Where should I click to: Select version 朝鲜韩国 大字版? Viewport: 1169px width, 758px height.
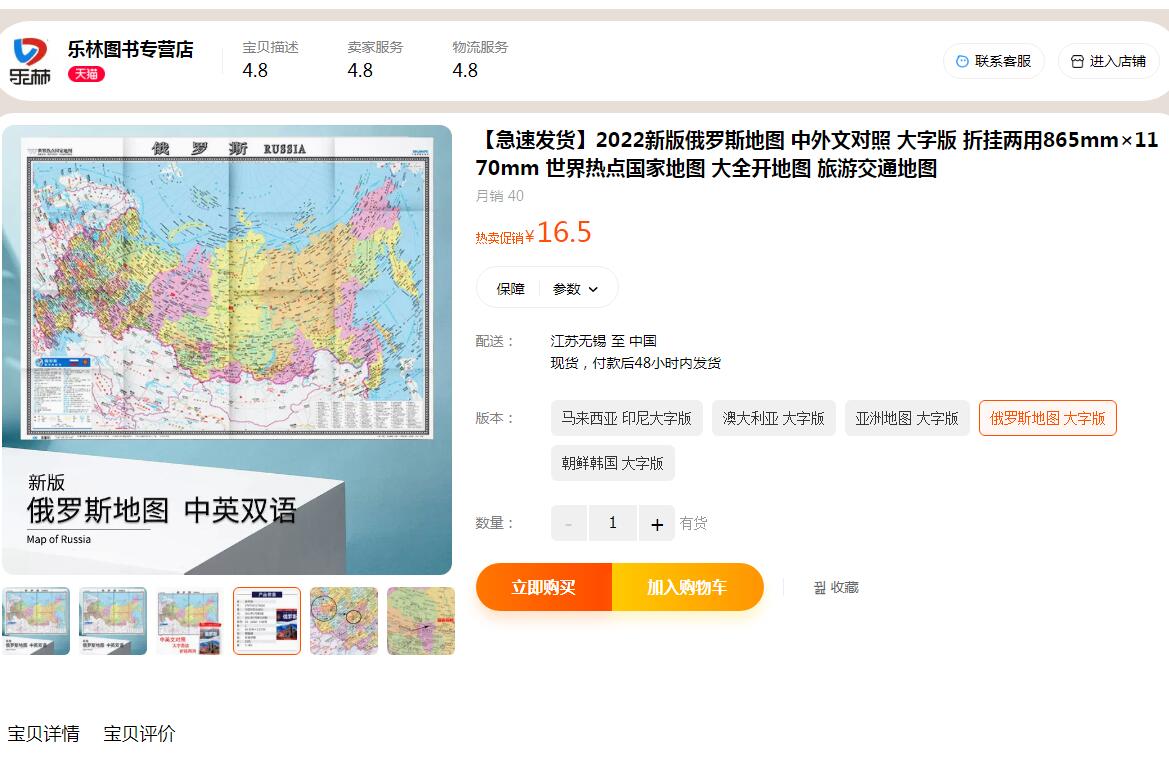point(613,463)
